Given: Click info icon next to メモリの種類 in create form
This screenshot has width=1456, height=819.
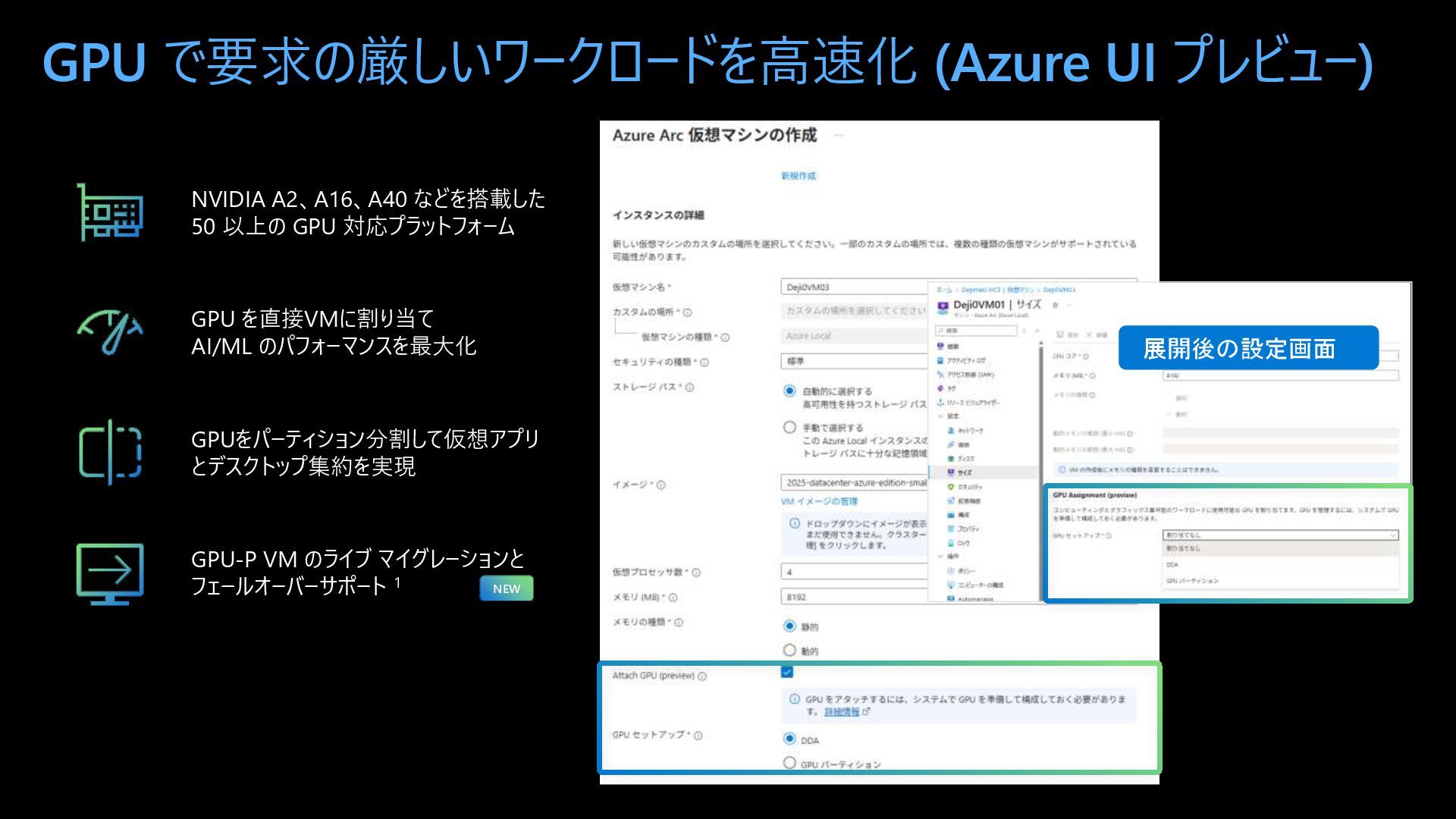Looking at the screenshot, I should pos(679,623).
